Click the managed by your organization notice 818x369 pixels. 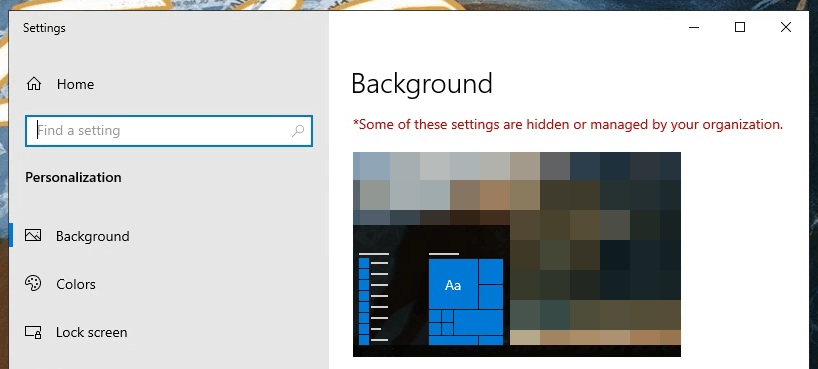click(x=568, y=125)
